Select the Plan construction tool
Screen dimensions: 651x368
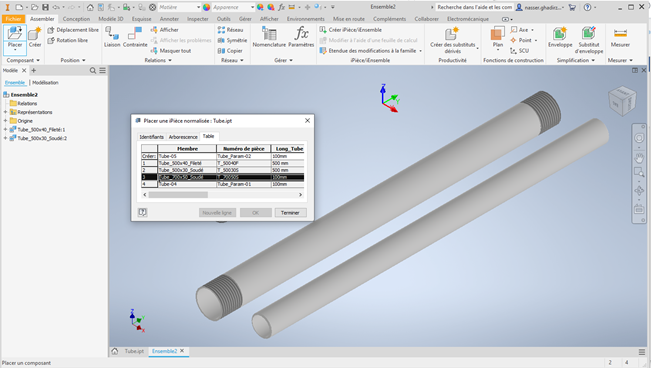click(x=497, y=38)
